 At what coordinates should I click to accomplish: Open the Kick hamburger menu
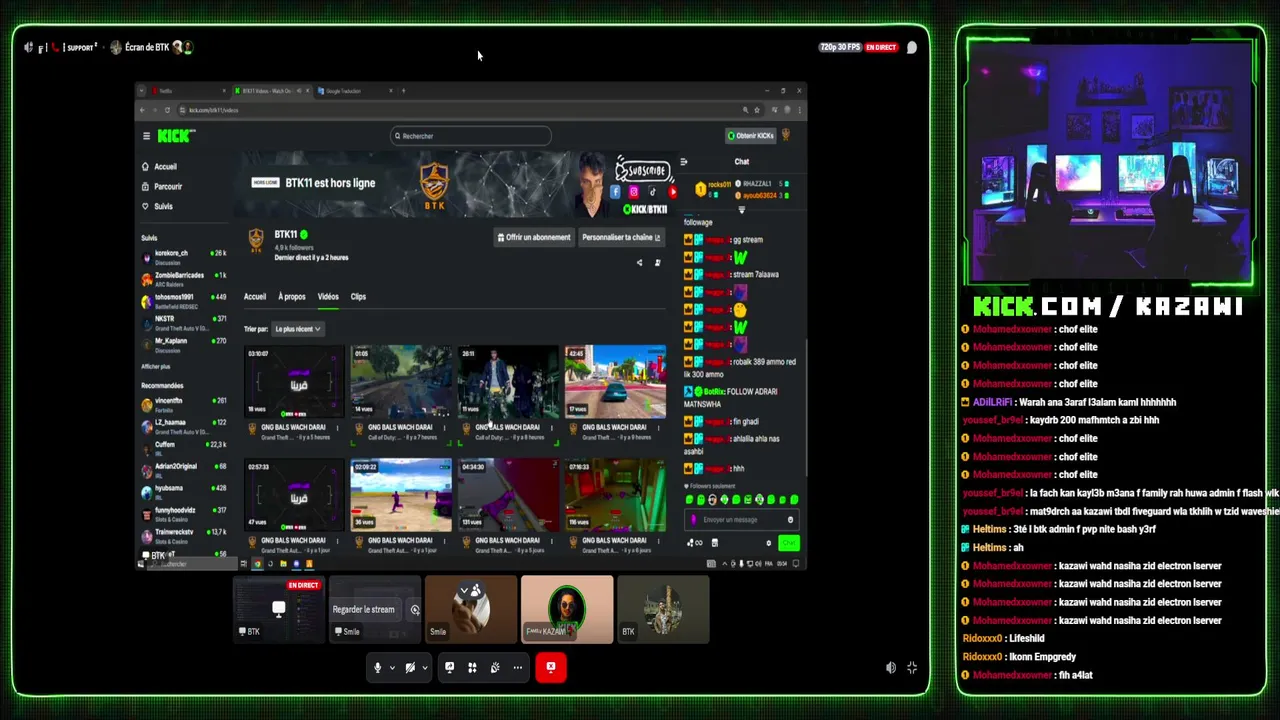tap(146, 136)
